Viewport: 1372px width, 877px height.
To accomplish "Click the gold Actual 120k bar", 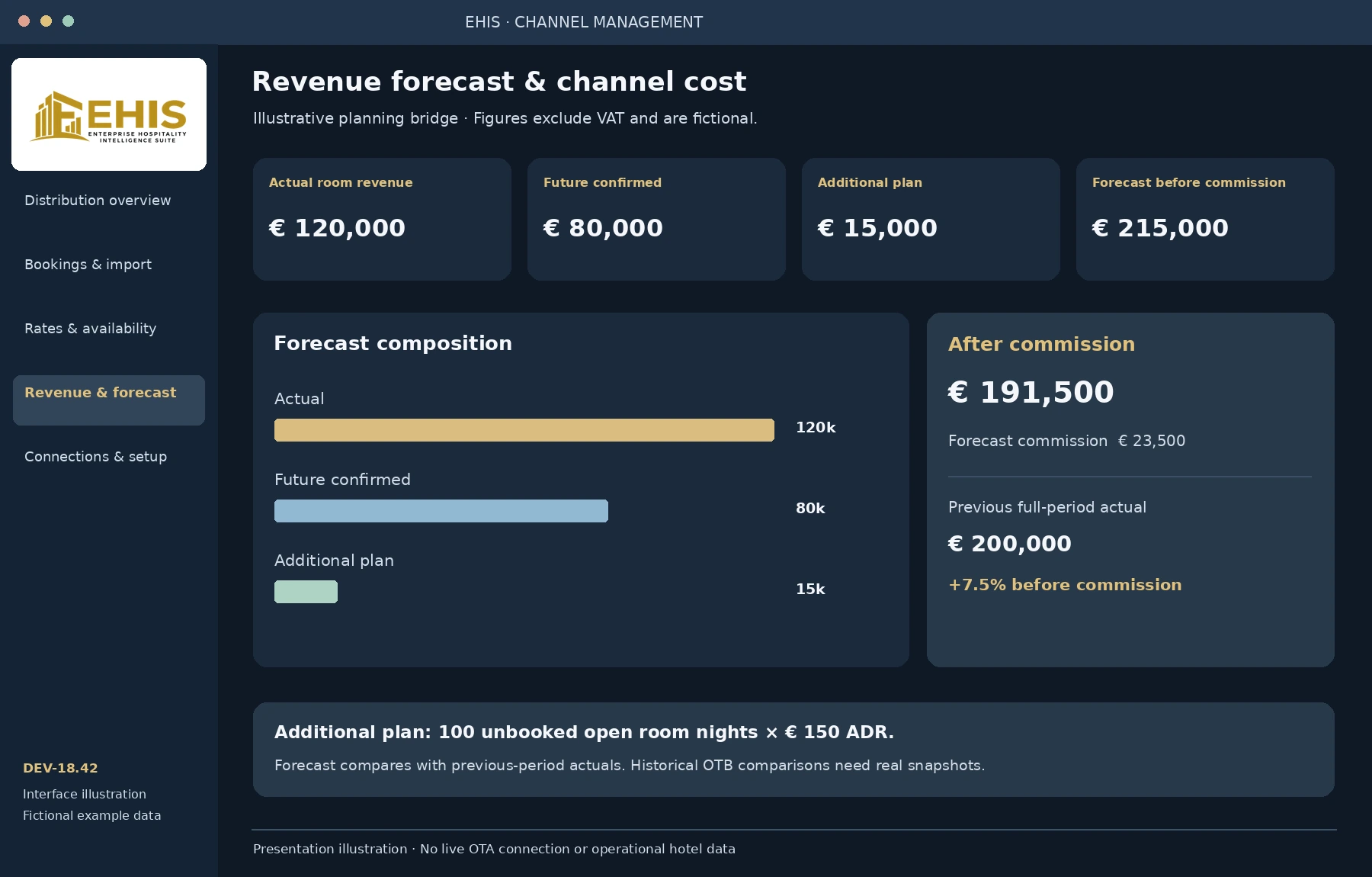I will 524,430.
